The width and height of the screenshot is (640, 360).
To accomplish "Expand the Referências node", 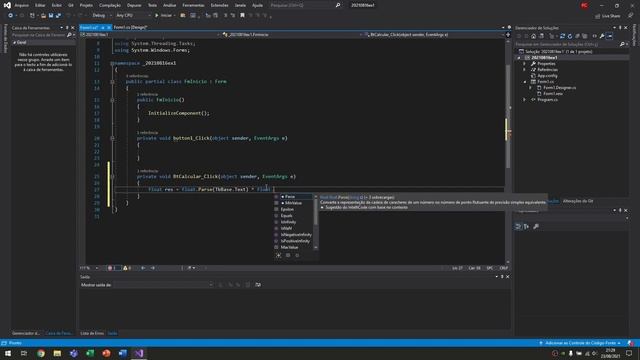I will (524, 70).
